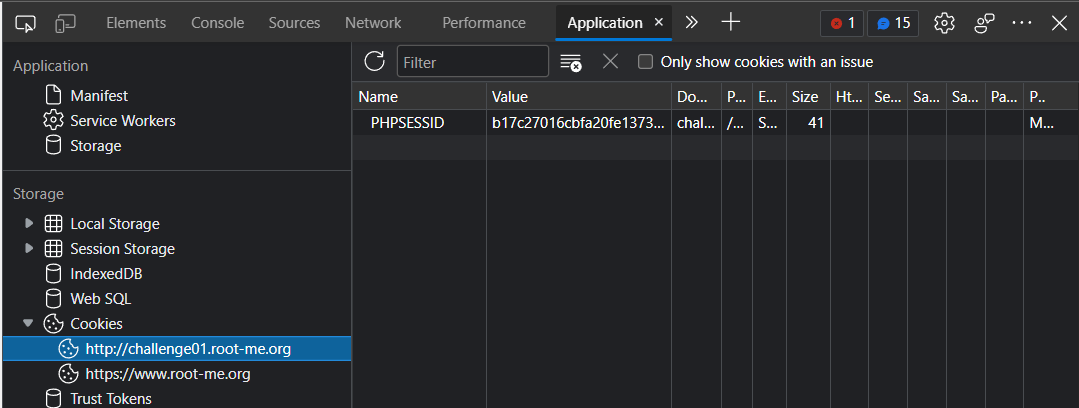Expand Local Storage tree node
This screenshot has width=1079, height=408.
tap(29, 224)
